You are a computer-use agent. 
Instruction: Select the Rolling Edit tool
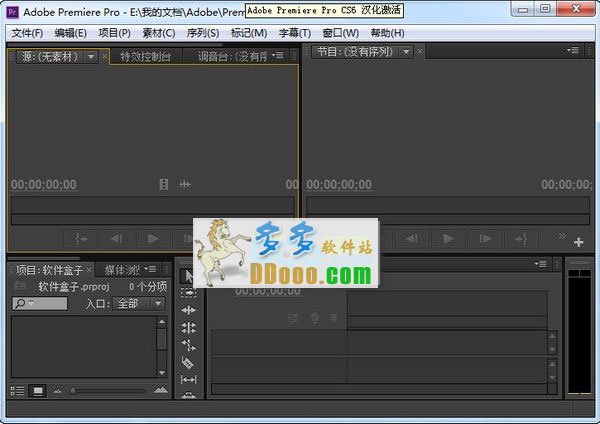[188, 328]
